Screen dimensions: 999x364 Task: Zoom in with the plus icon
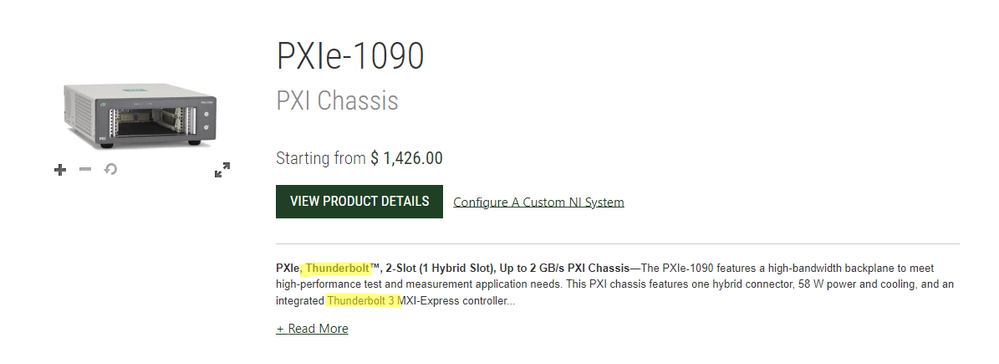(60, 170)
